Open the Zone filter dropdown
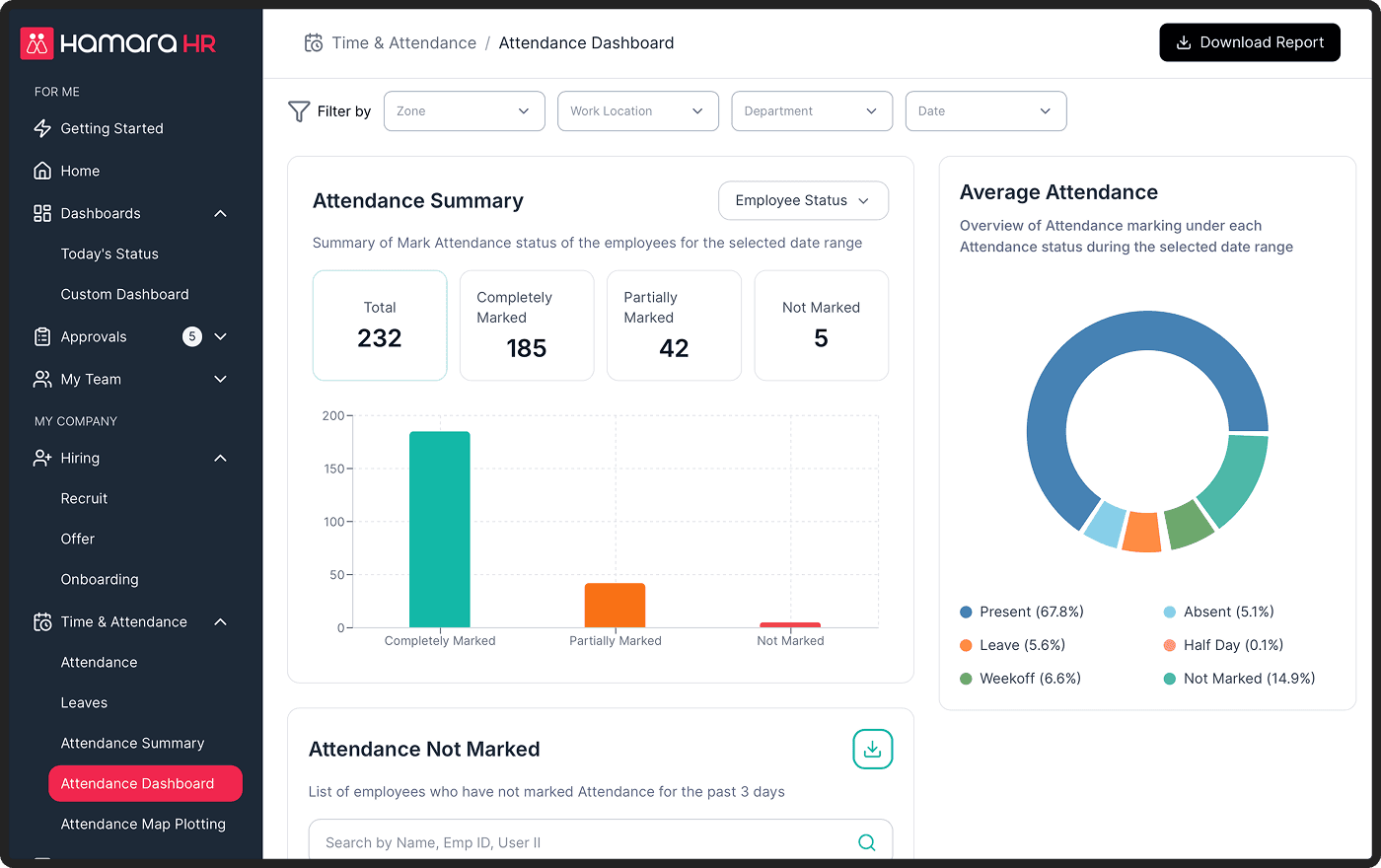1381x868 pixels. (x=464, y=111)
